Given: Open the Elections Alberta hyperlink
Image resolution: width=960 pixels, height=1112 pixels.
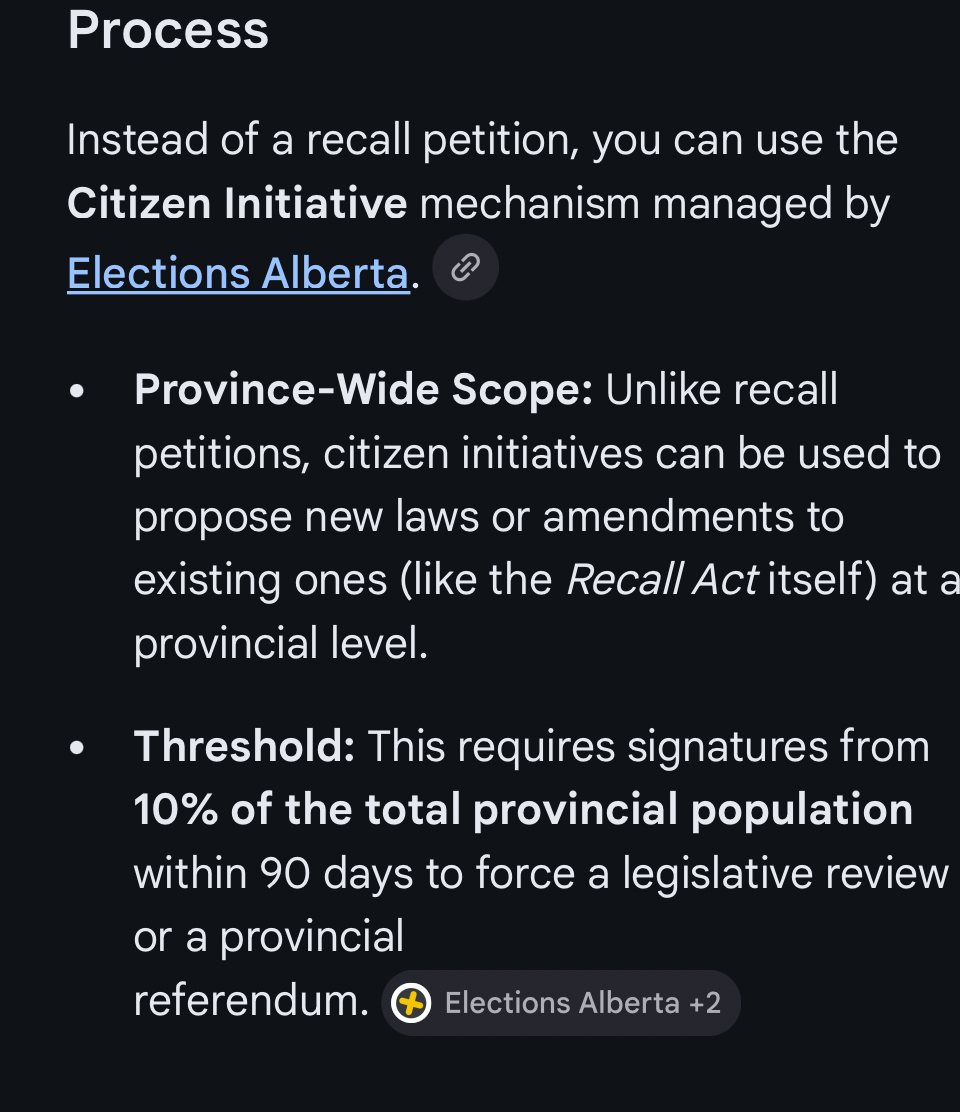Looking at the screenshot, I should pyautogui.click(x=238, y=273).
